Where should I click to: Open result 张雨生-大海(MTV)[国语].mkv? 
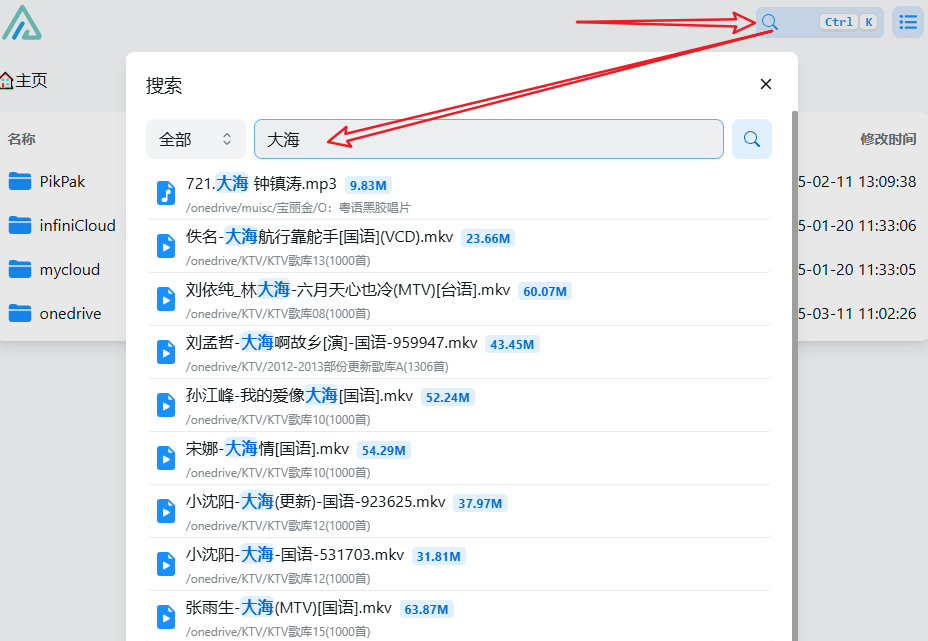[x=289, y=608]
